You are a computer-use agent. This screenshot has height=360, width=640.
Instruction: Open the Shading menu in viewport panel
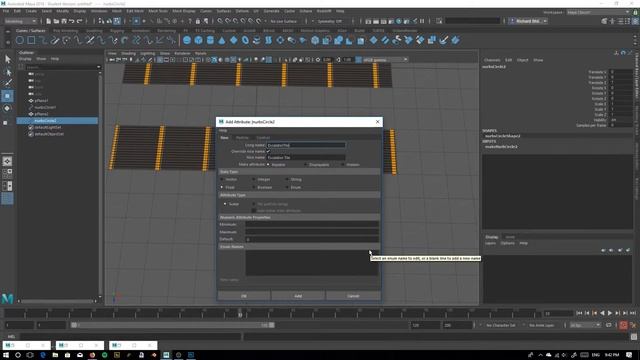128,53
